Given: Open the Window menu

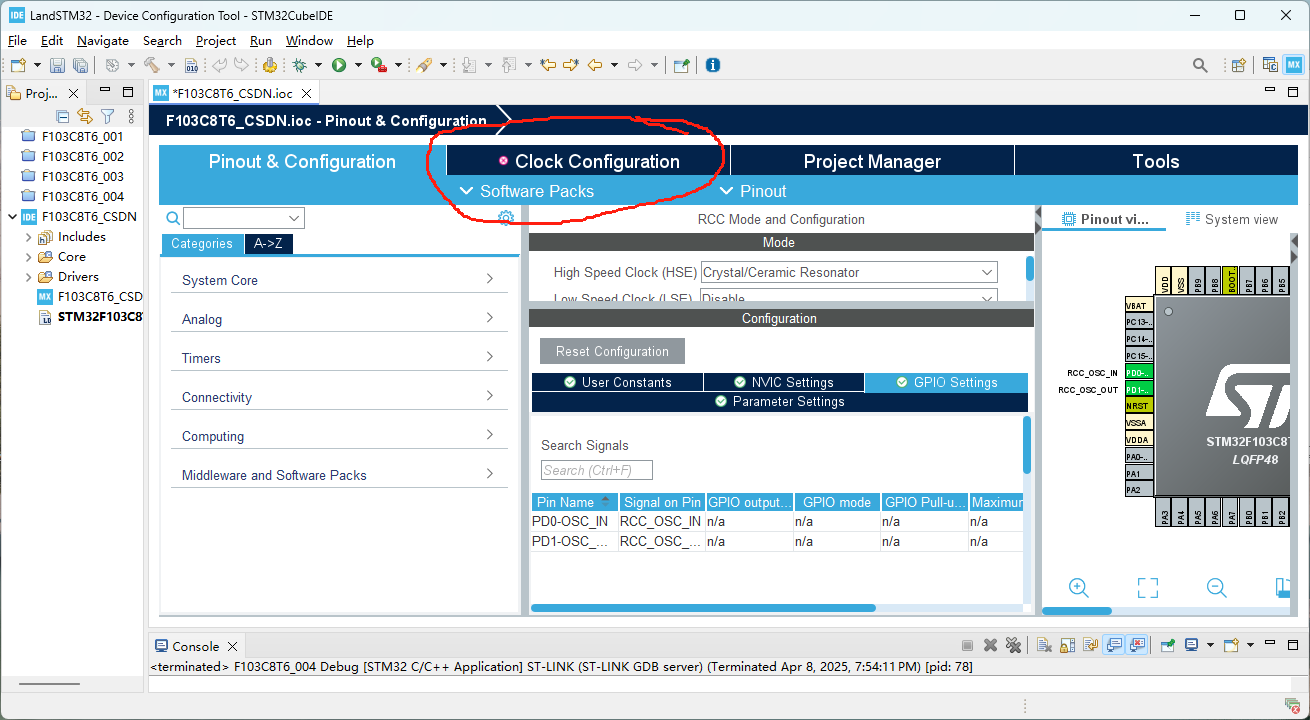Looking at the screenshot, I should [309, 41].
